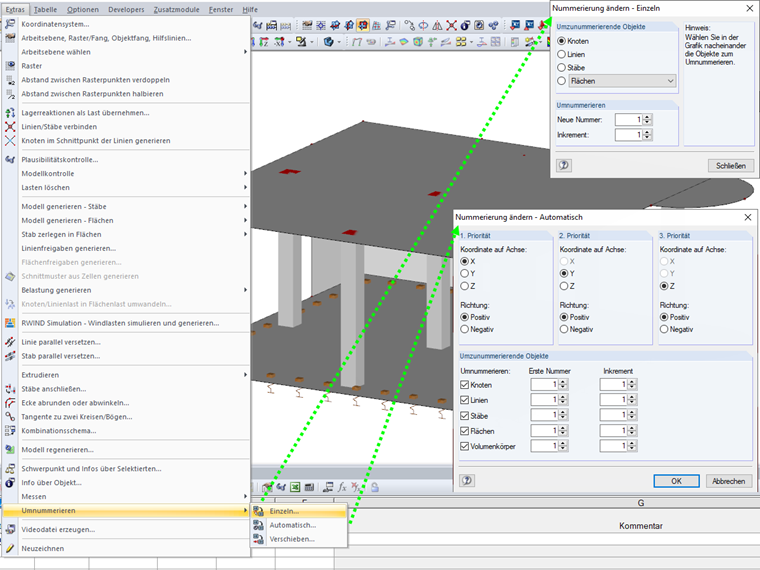
Task: Click the Einzeln submenu icon
Action: 259,511
